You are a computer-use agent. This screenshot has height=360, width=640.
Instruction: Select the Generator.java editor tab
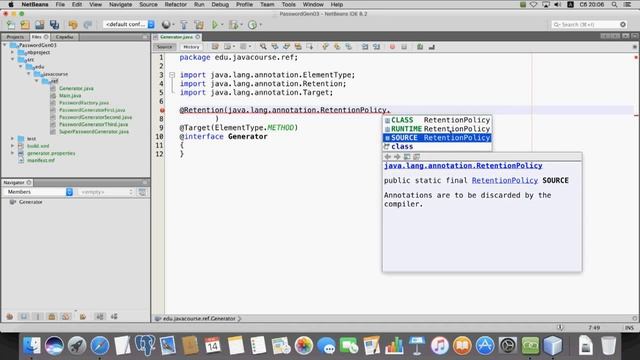pos(177,37)
